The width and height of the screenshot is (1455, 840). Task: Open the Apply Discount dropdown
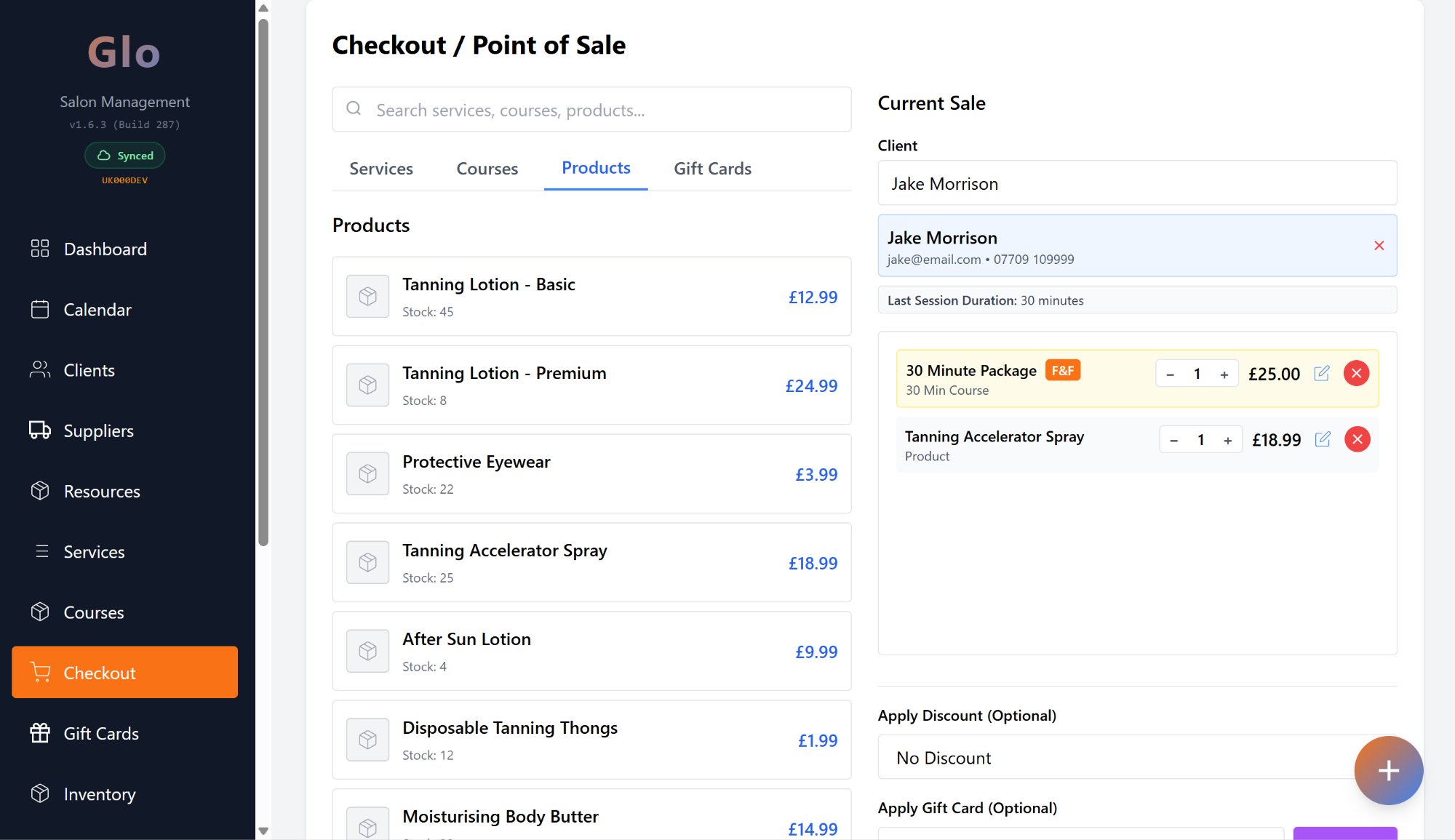coord(1120,758)
